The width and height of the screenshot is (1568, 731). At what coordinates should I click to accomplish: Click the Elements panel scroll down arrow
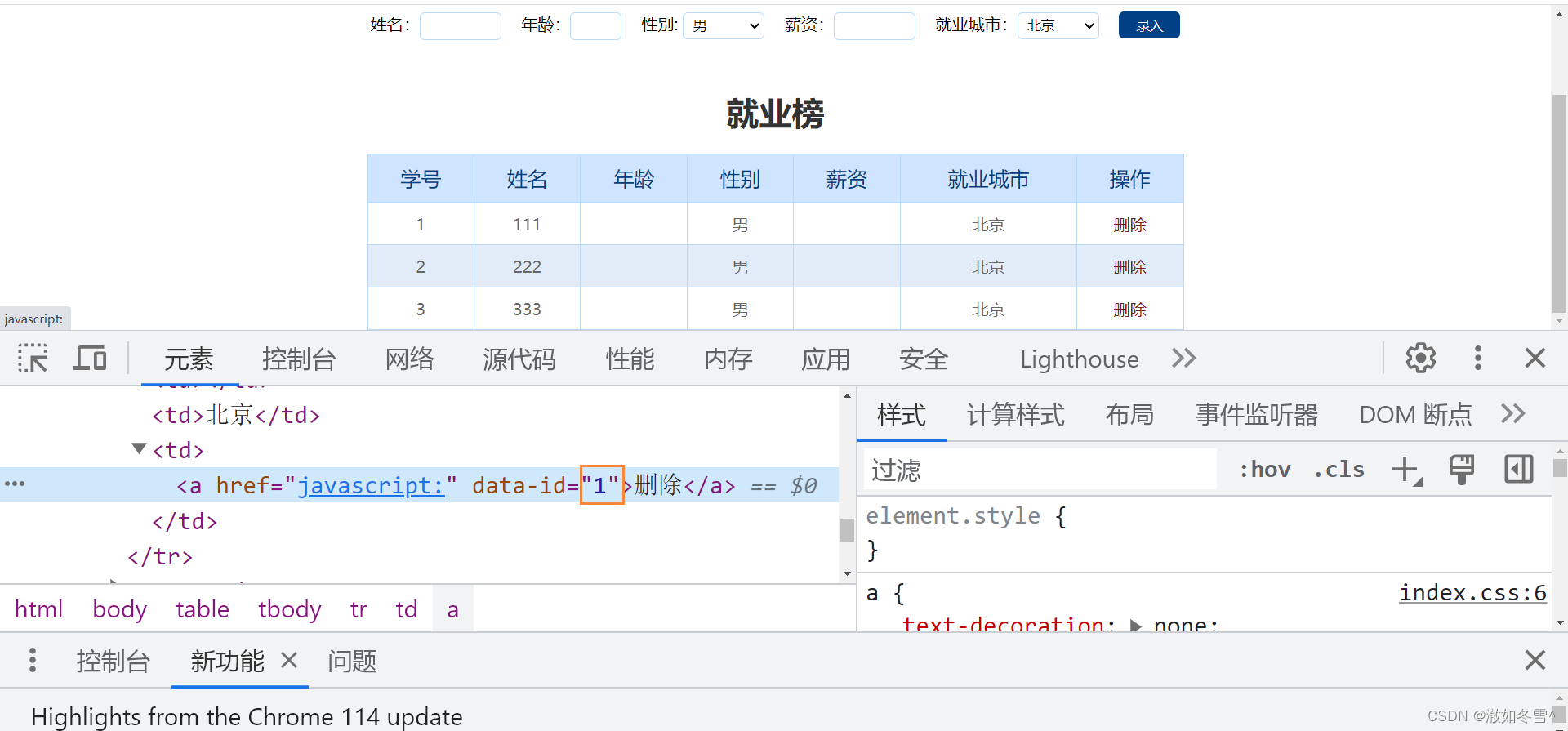point(847,573)
